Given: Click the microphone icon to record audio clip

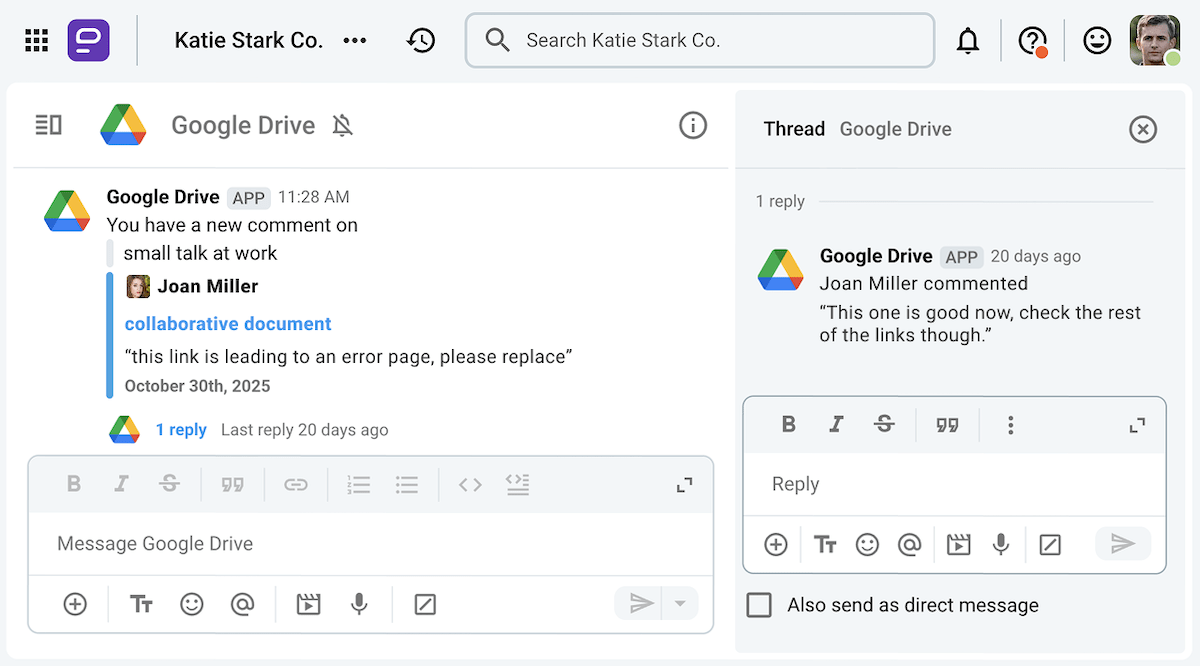Looking at the screenshot, I should (360, 604).
